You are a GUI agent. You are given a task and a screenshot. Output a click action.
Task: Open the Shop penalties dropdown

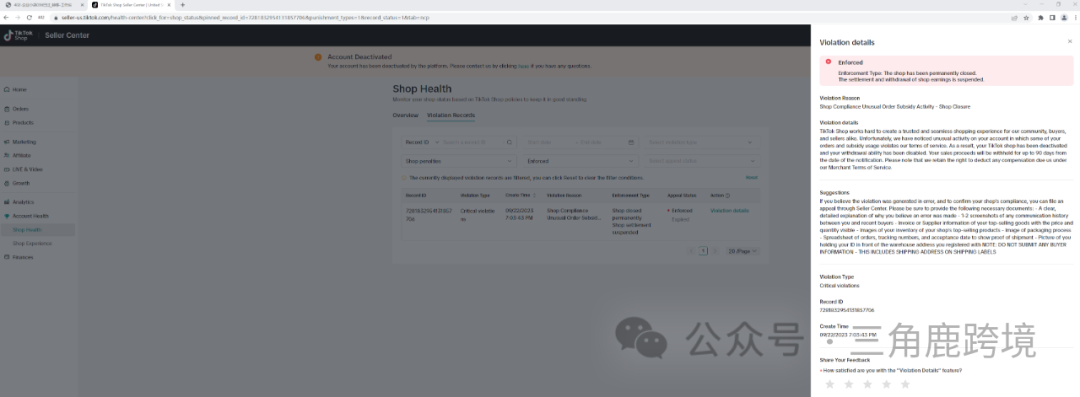(459, 161)
